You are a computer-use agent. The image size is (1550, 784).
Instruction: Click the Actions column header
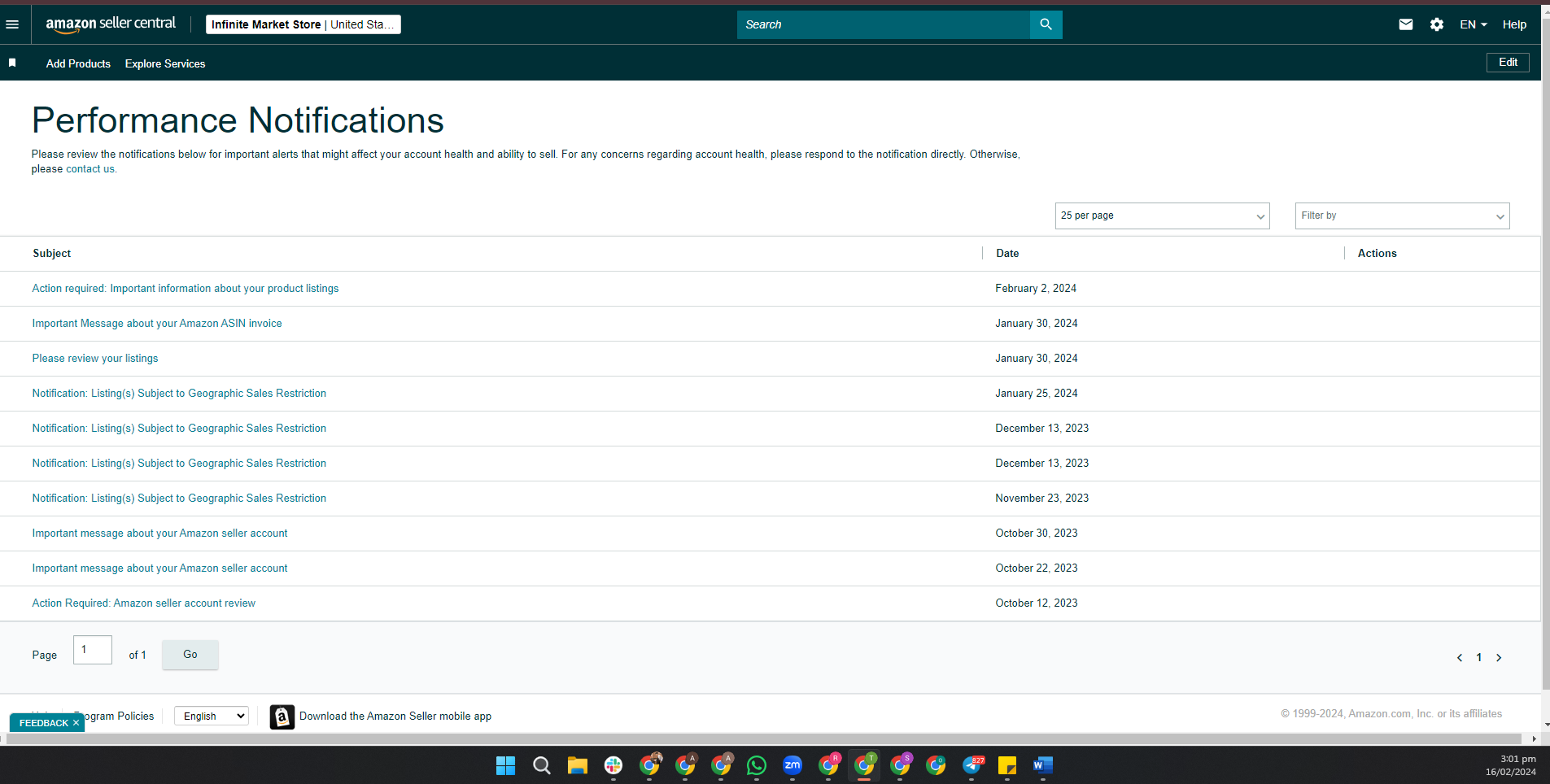1378,254
